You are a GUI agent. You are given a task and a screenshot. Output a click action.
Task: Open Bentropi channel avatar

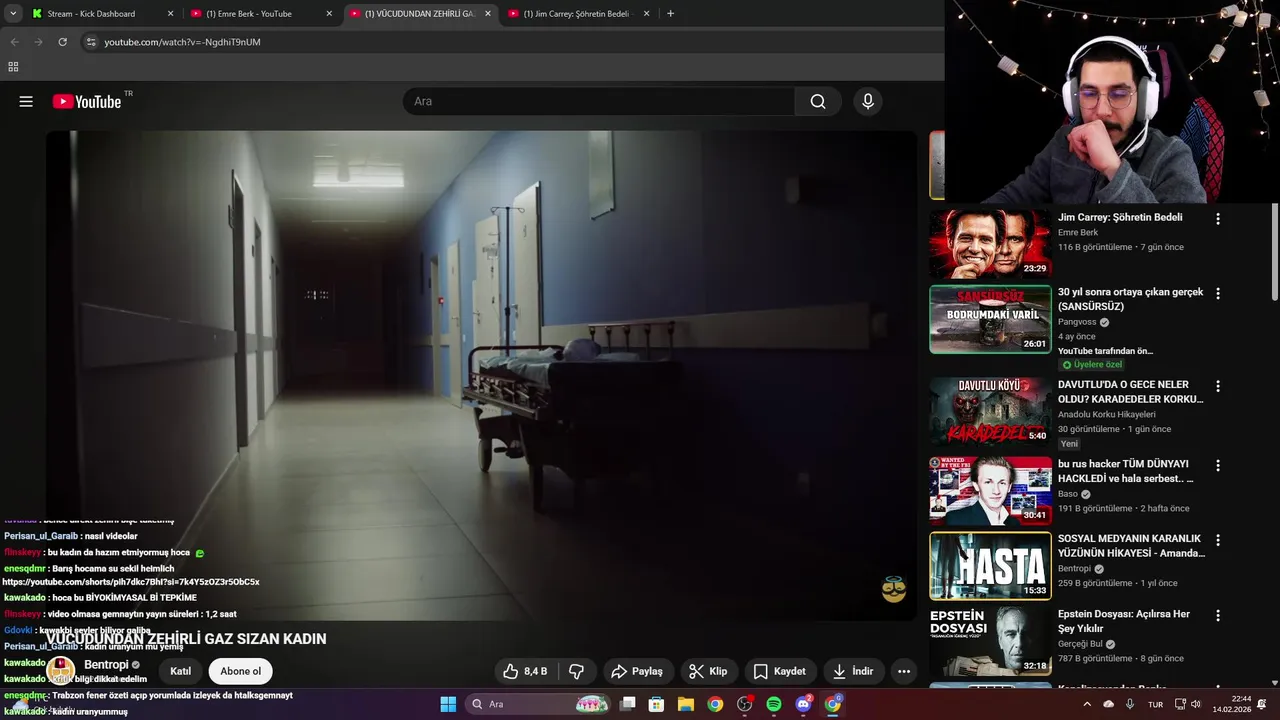click(x=60, y=669)
